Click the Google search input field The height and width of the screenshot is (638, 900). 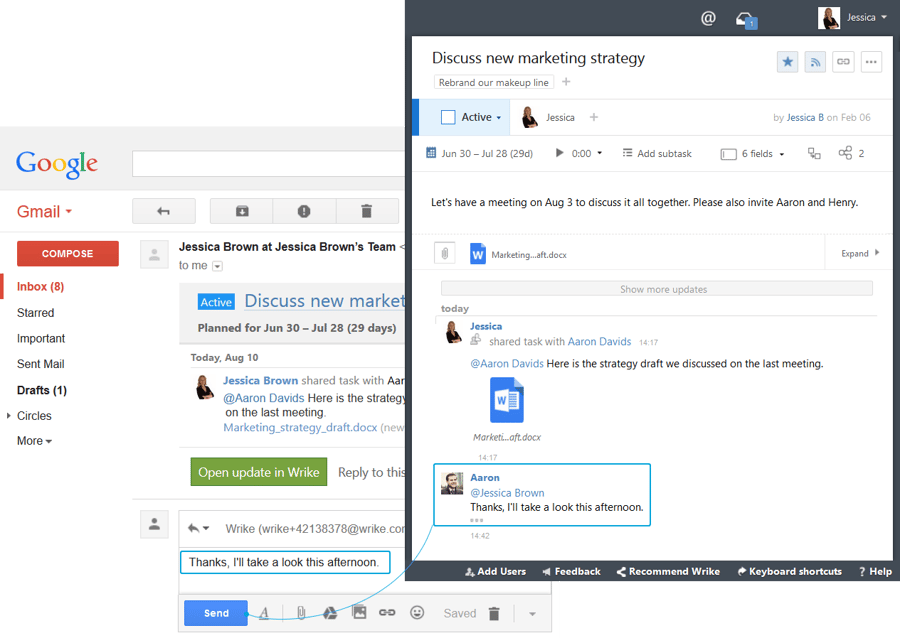tap(269, 164)
